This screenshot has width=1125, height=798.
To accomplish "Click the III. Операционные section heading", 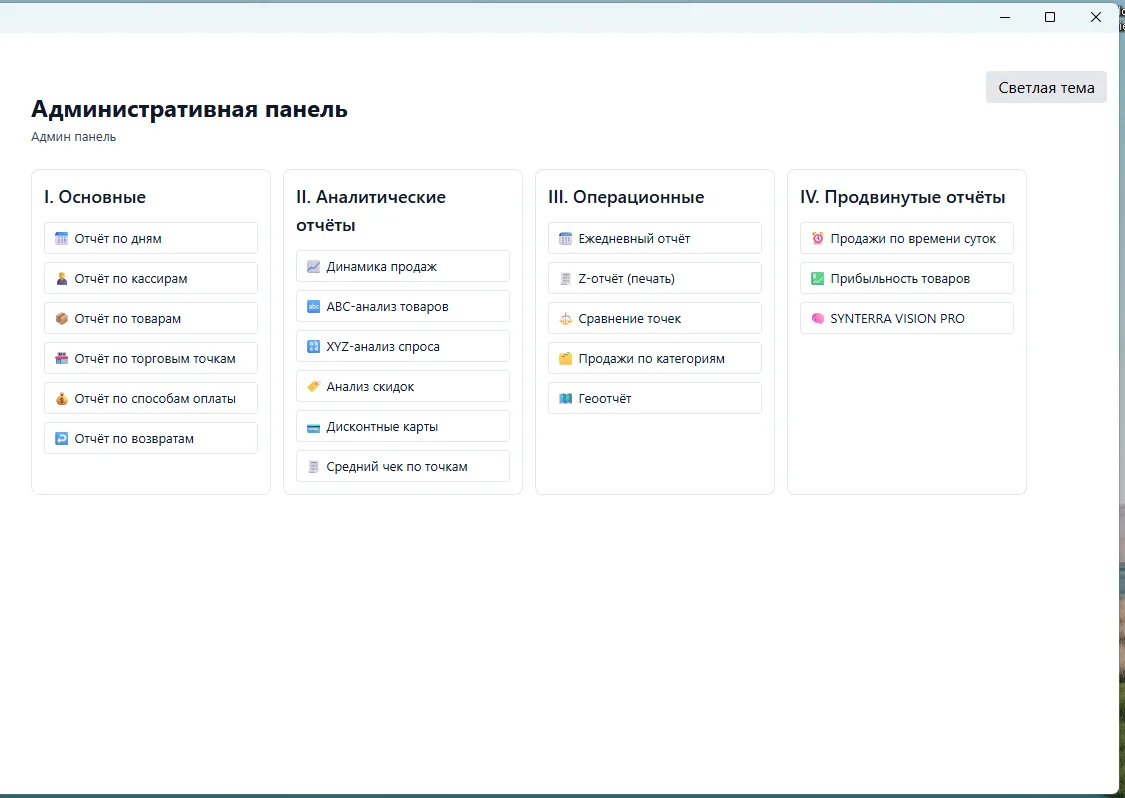I will [626, 197].
